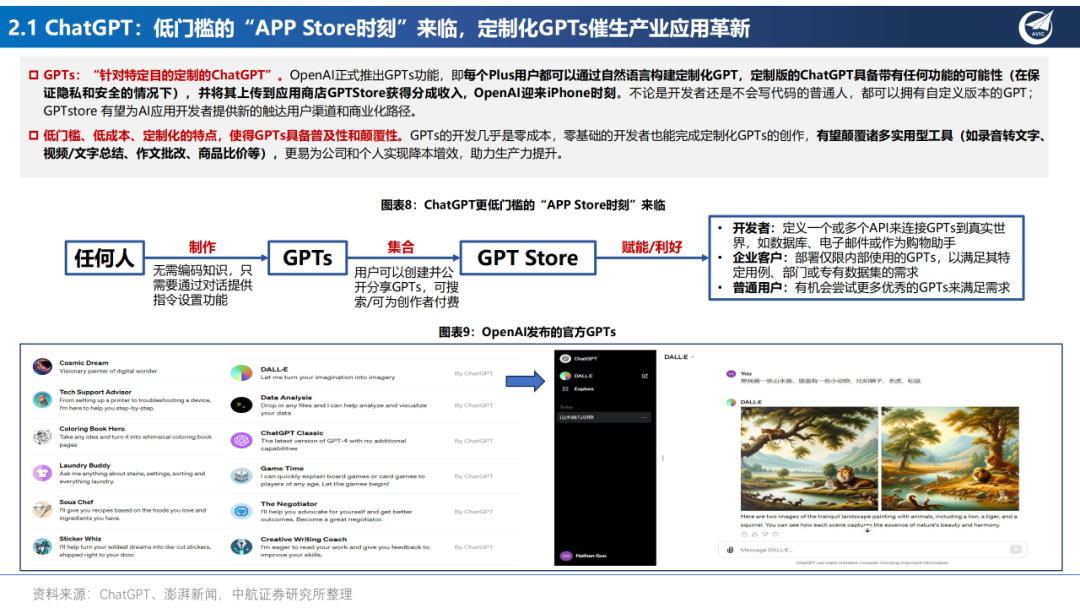Viewport: 1080px width, 608px height.
Task: Click the Tech Support Advisor avatar icon
Action: pos(42,399)
